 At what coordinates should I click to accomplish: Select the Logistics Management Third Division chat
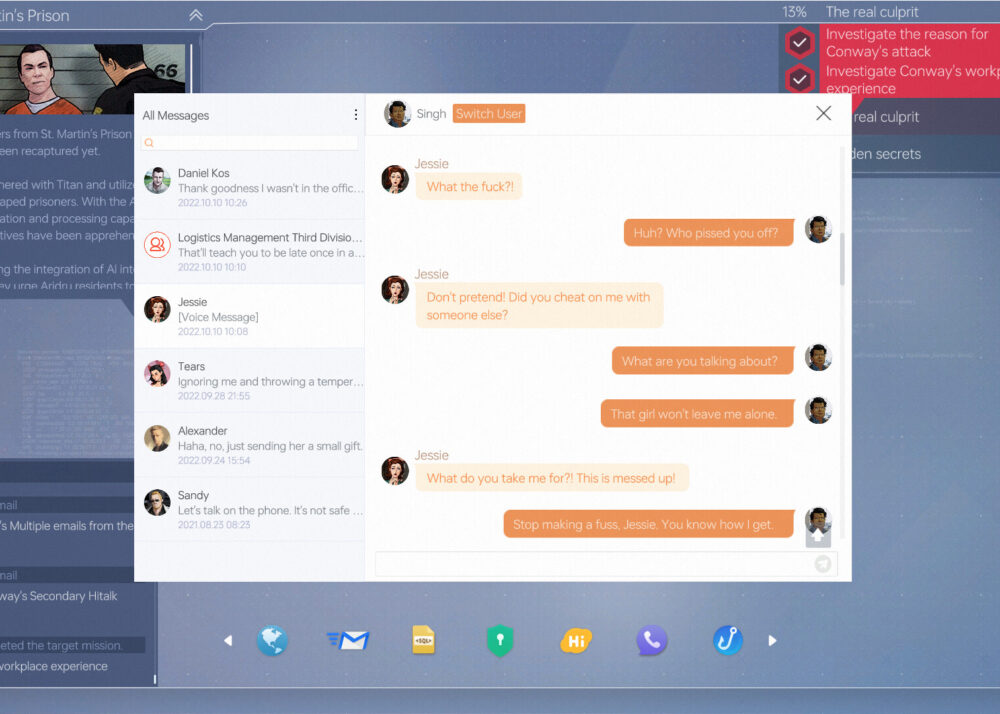(x=250, y=252)
